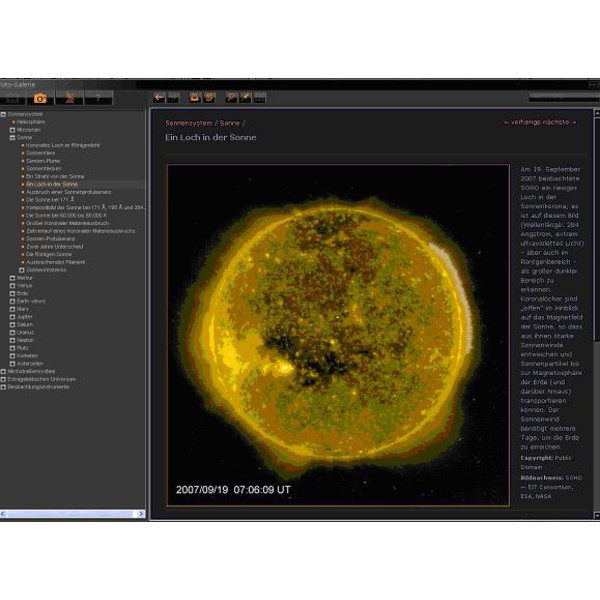Screen dimensions: 600x600
Task: Expand the Kometen tree node
Action: pyautogui.click(x=12, y=356)
